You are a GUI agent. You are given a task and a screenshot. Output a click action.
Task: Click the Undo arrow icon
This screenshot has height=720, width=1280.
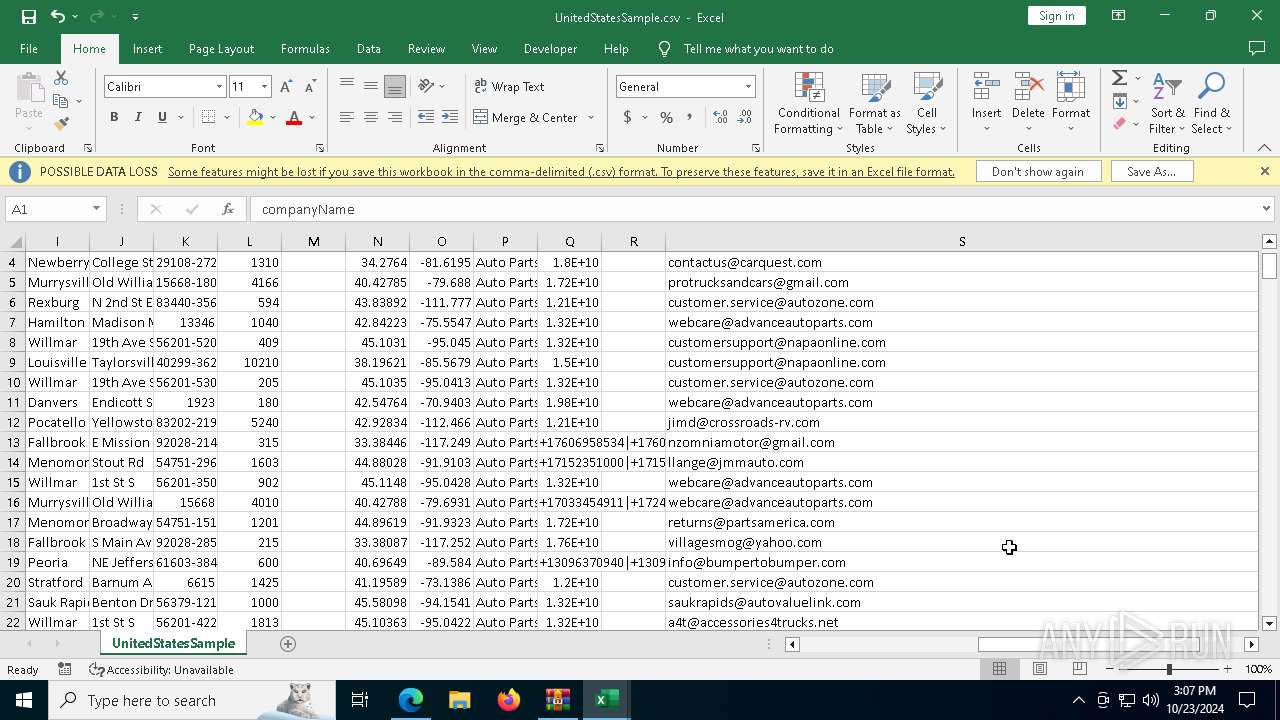pos(57,17)
